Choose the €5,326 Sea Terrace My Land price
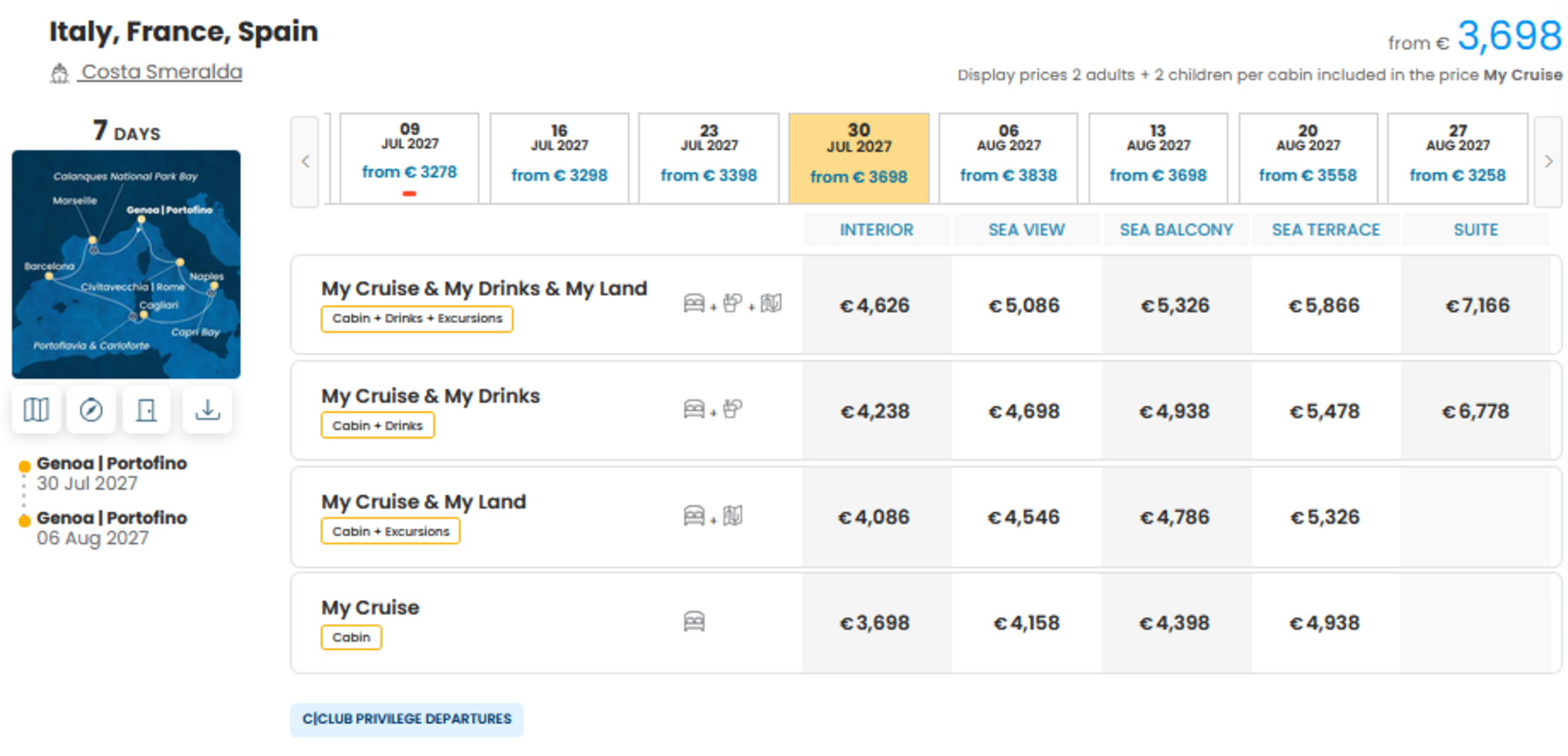1568x756 pixels. (1325, 517)
